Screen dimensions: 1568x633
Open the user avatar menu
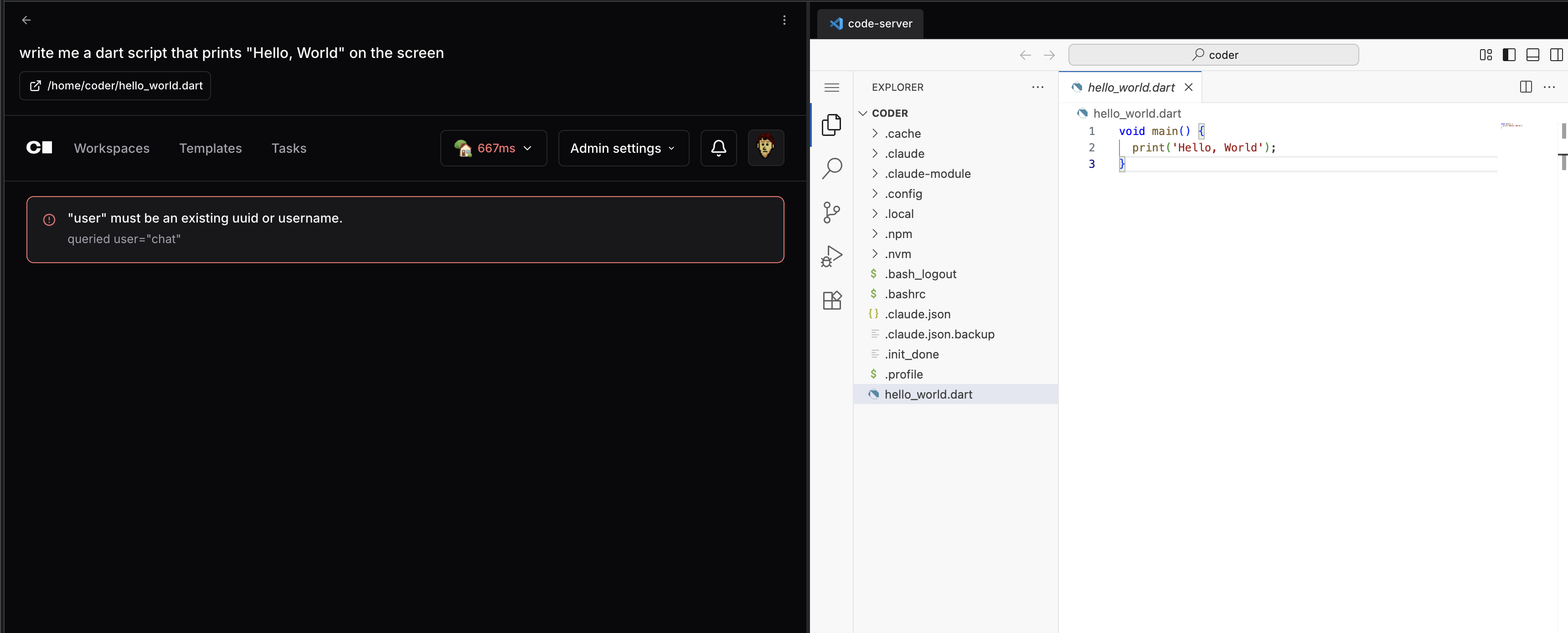(766, 148)
